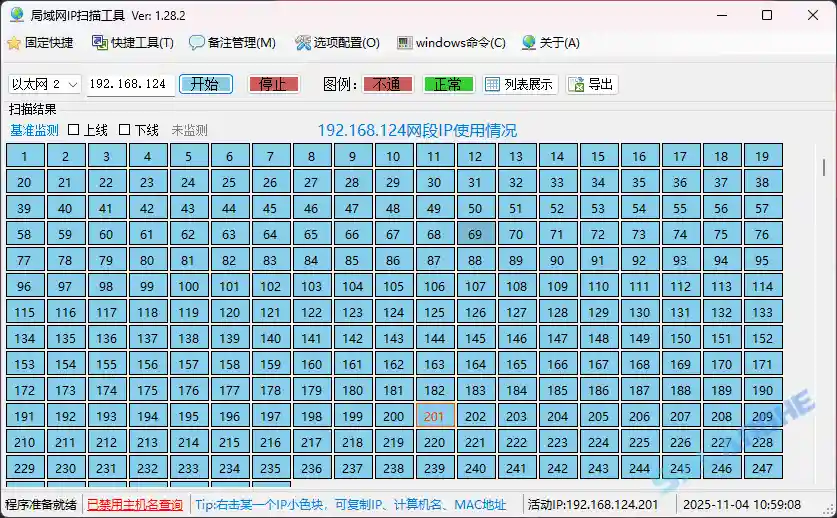This screenshot has width=837, height=518.
Task: Click the globe icon beside 关于
Action: pos(528,43)
